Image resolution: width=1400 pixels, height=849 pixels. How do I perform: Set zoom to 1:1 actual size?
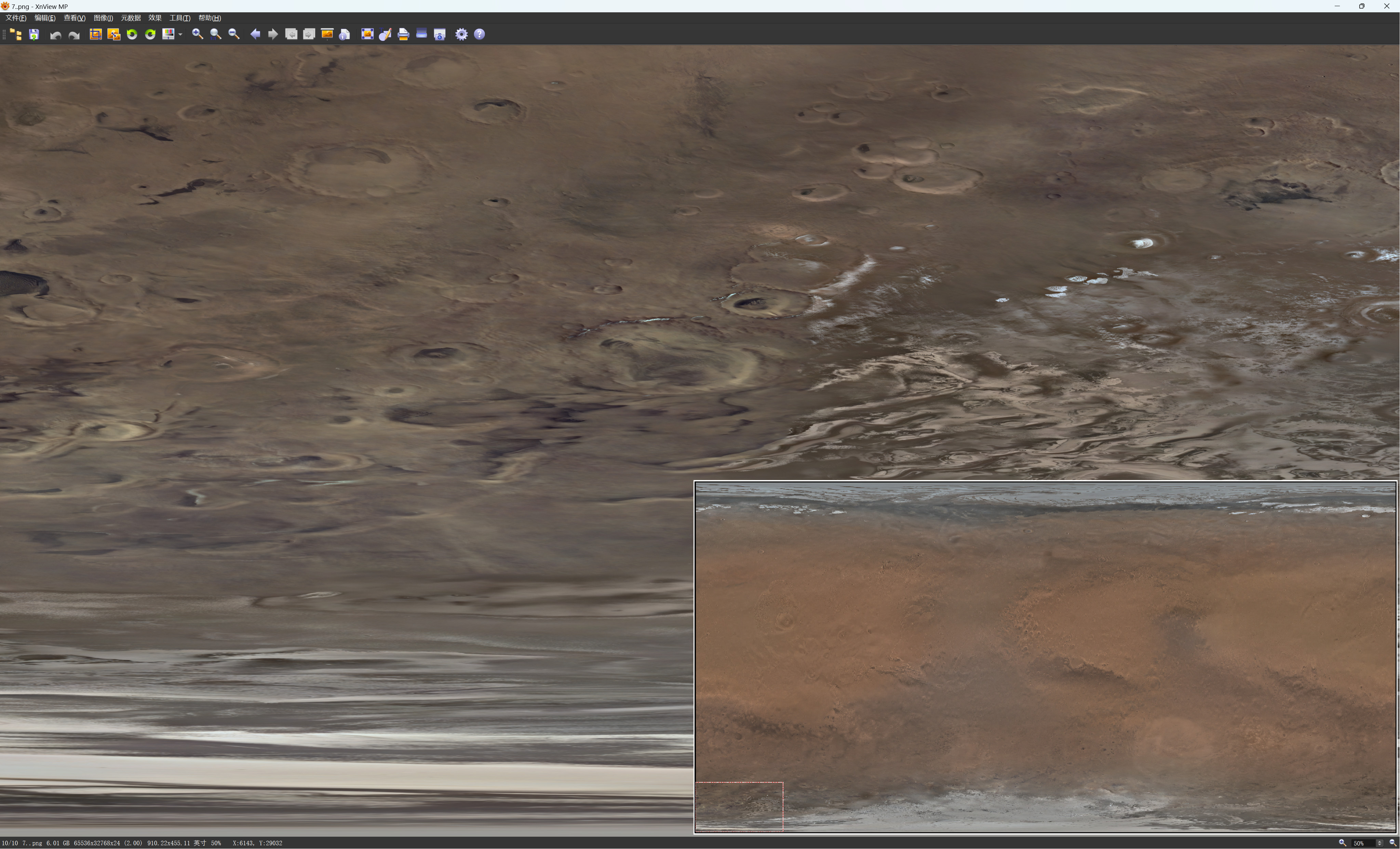[x=216, y=35]
